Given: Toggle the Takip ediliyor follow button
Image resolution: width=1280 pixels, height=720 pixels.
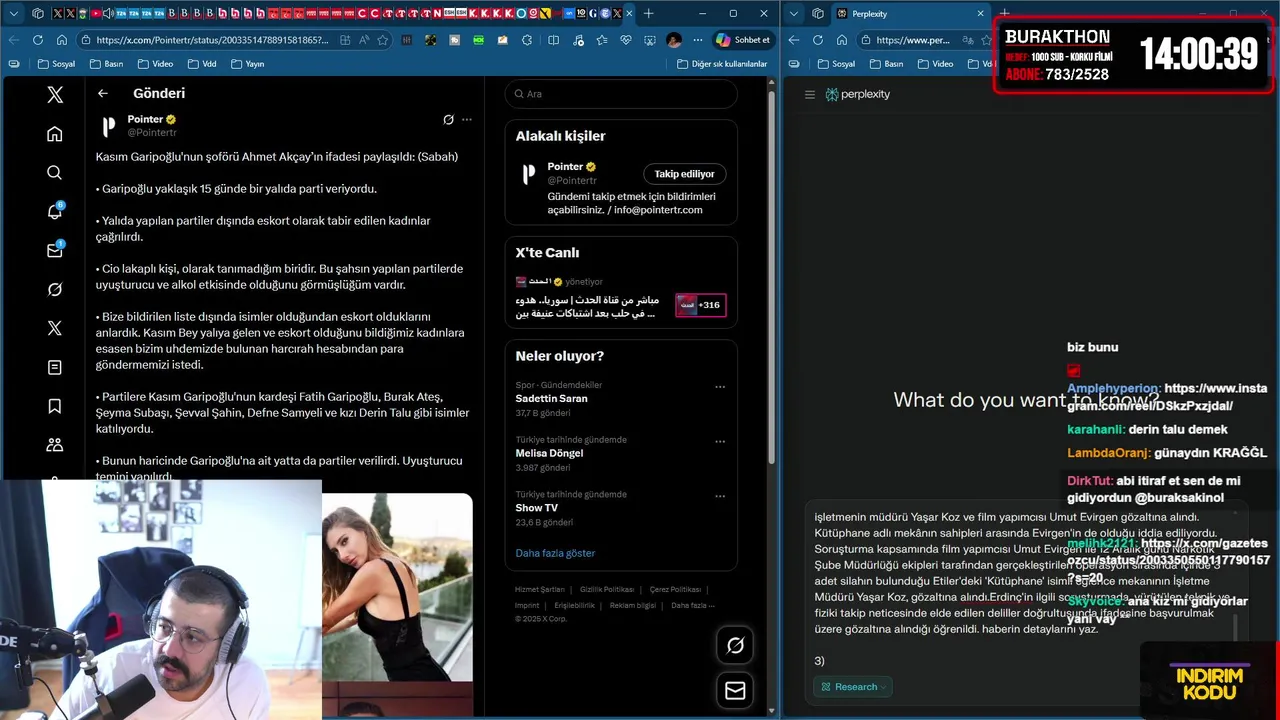Looking at the screenshot, I should pyautogui.click(x=684, y=174).
